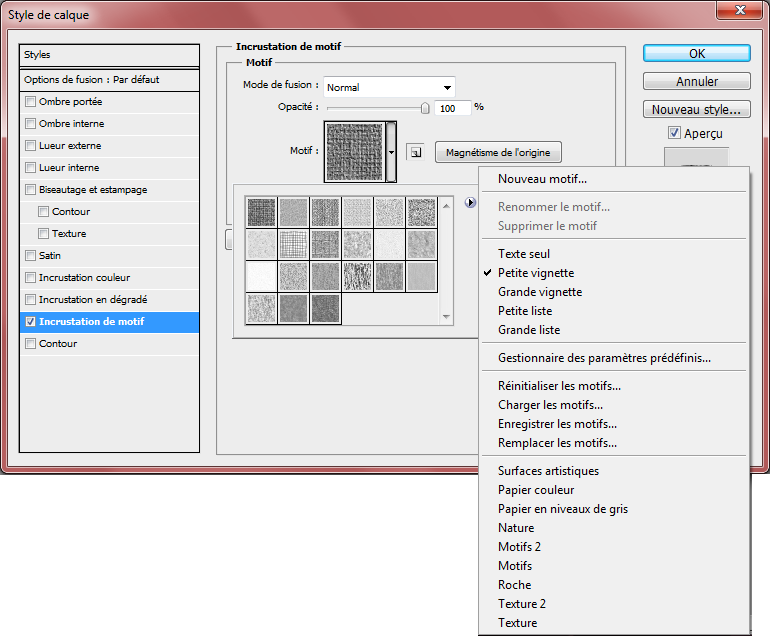Select the vertical-streak pattern in the third row
Viewport: 770px width, 636px height.
click(x=357, y=275)
